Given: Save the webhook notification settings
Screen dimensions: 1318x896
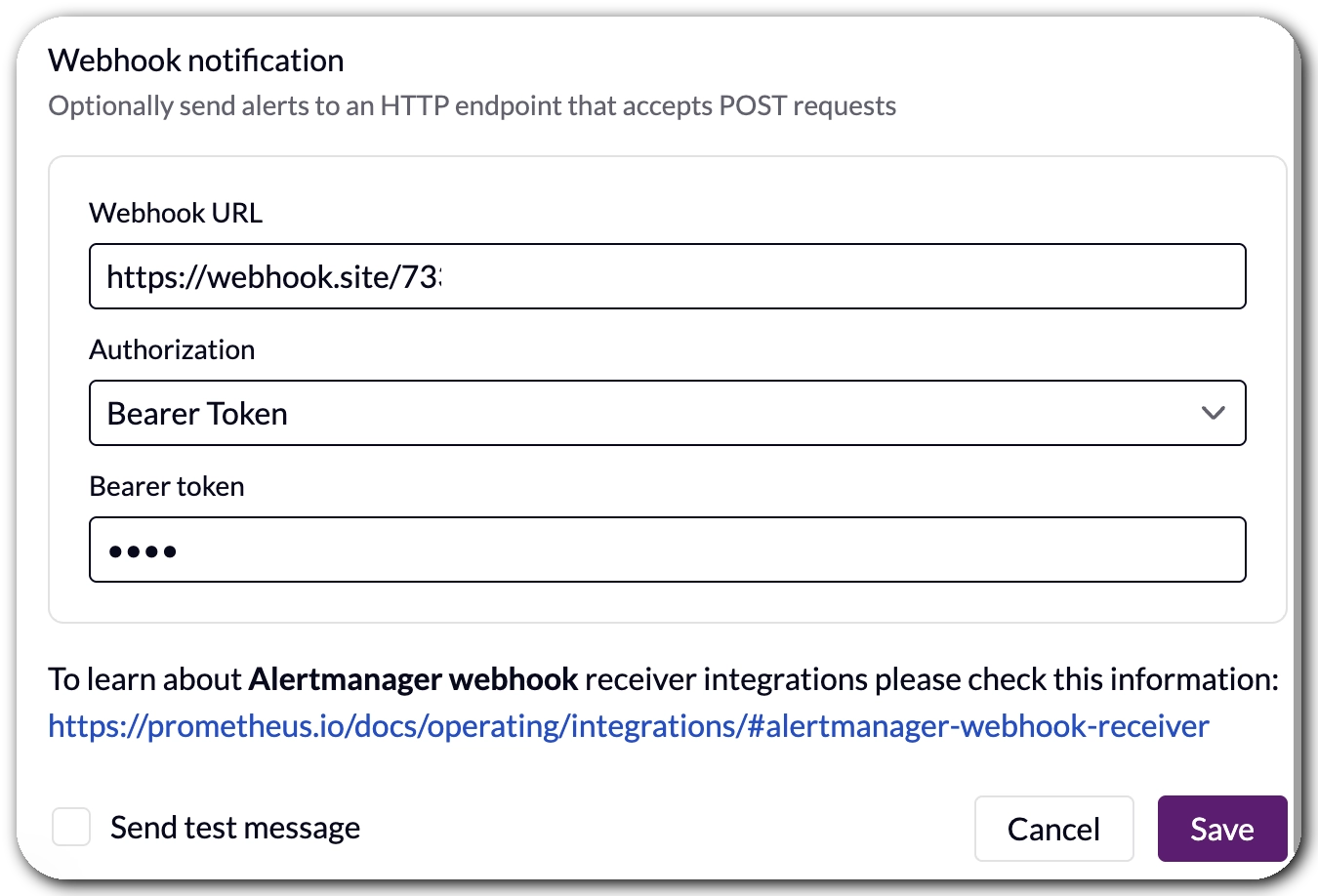Looking at the screenshot, I should tap(1221, 830).
